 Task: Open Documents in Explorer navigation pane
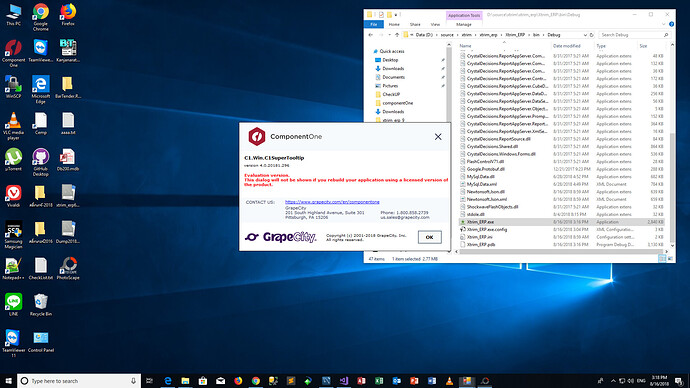[x=393, y=77]
